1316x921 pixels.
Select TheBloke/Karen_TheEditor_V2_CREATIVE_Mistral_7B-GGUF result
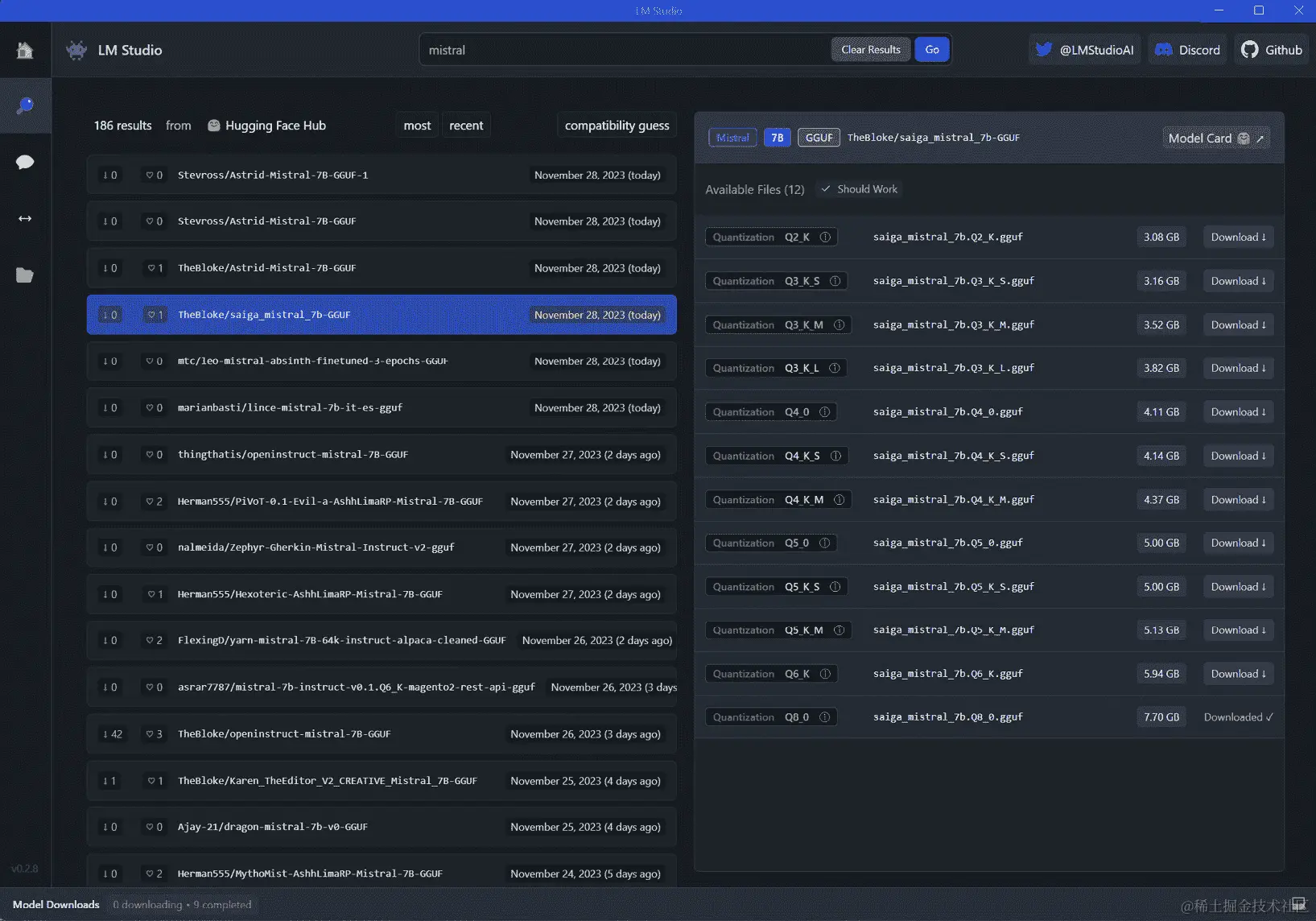382,781
